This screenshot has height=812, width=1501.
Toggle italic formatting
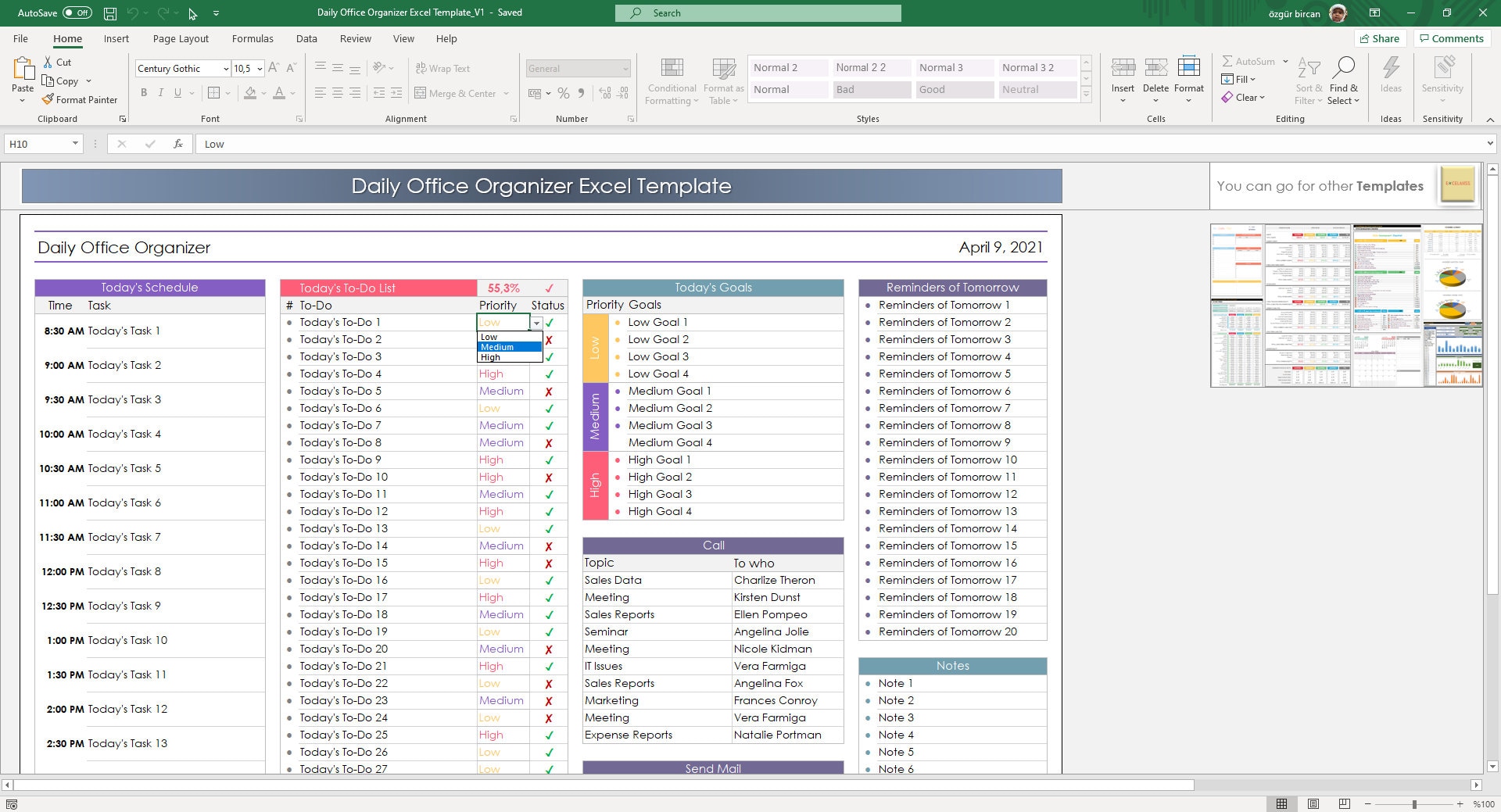161,92
